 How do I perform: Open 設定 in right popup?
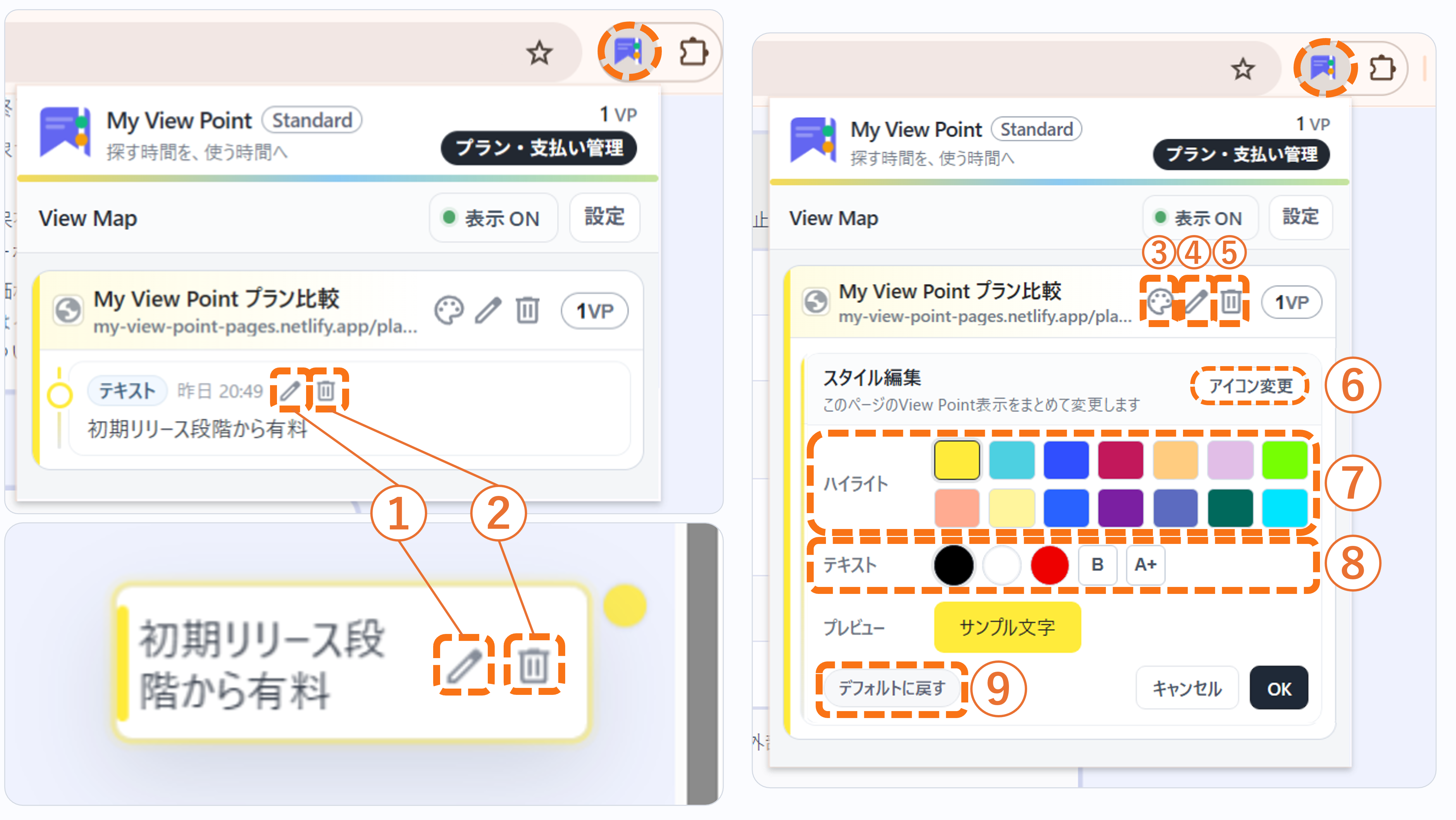[x=1300, y=217]
